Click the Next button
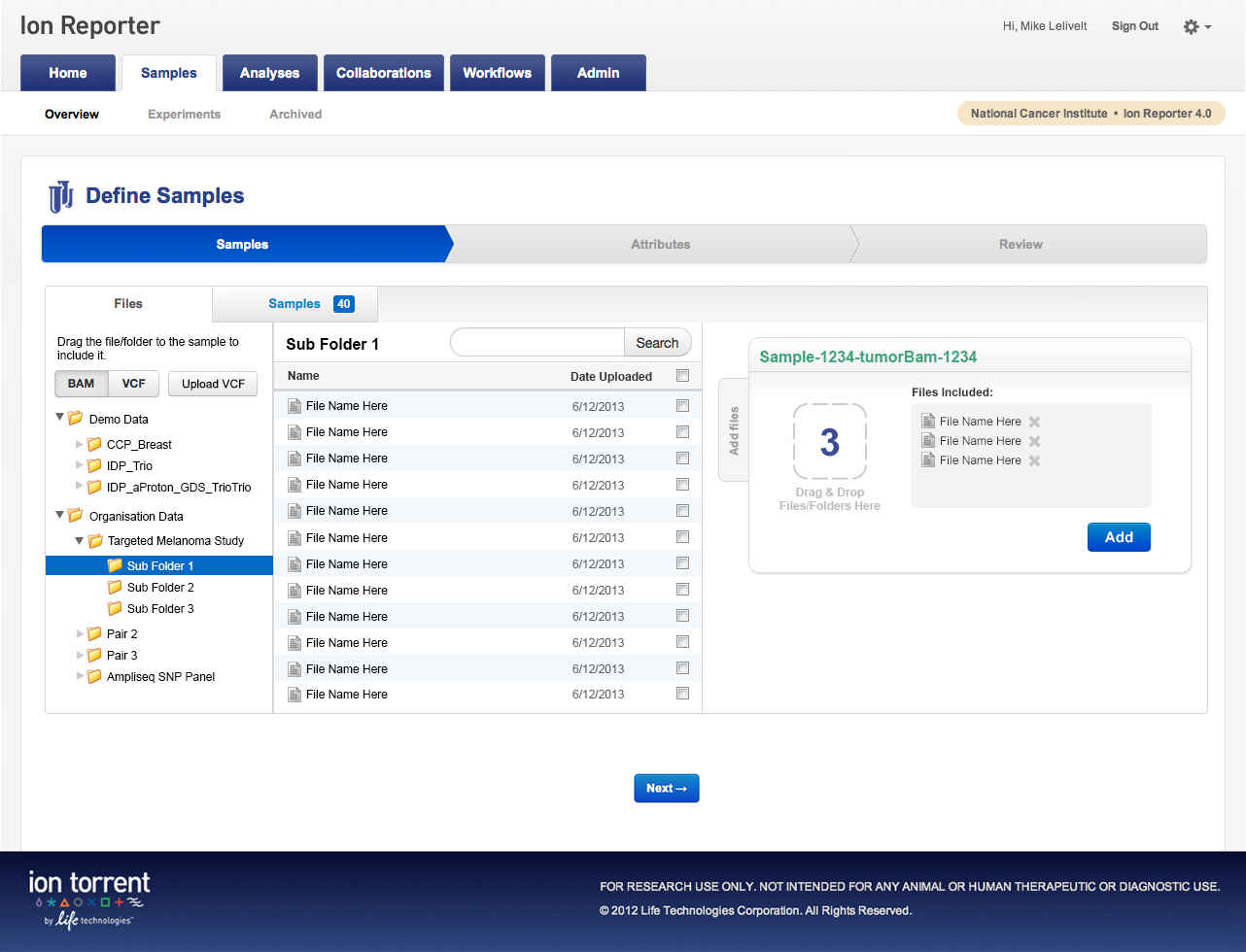The height and width of the screenshot is (952, 1246). 667,788
